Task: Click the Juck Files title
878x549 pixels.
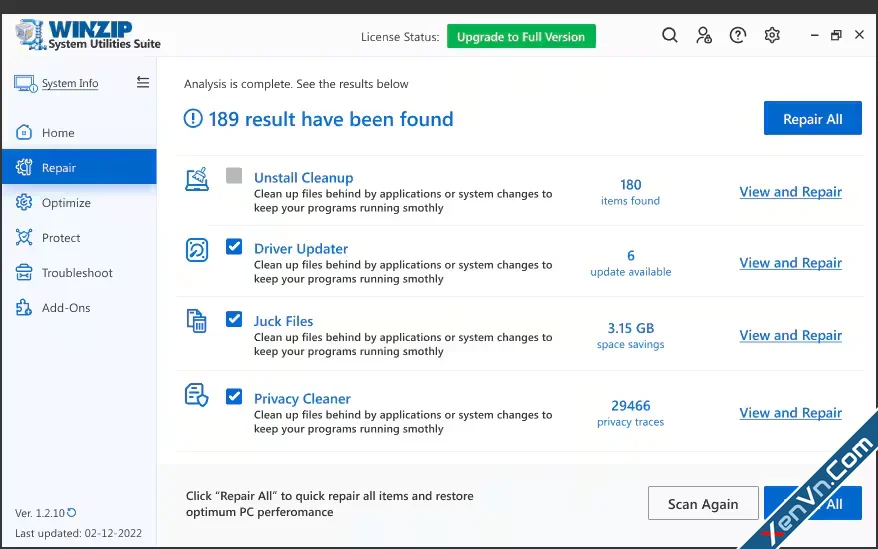Action: pyautogui.click(x=283, y=321)
